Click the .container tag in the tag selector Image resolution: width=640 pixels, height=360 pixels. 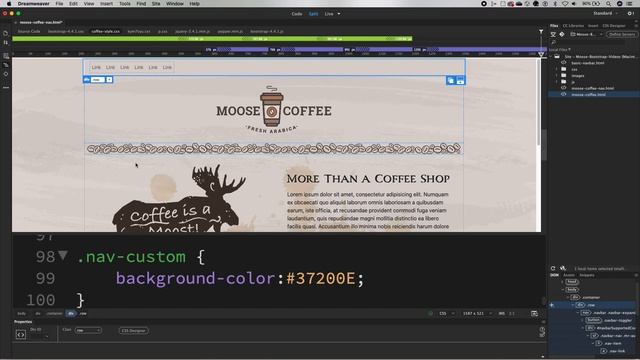tap(54, 313)
